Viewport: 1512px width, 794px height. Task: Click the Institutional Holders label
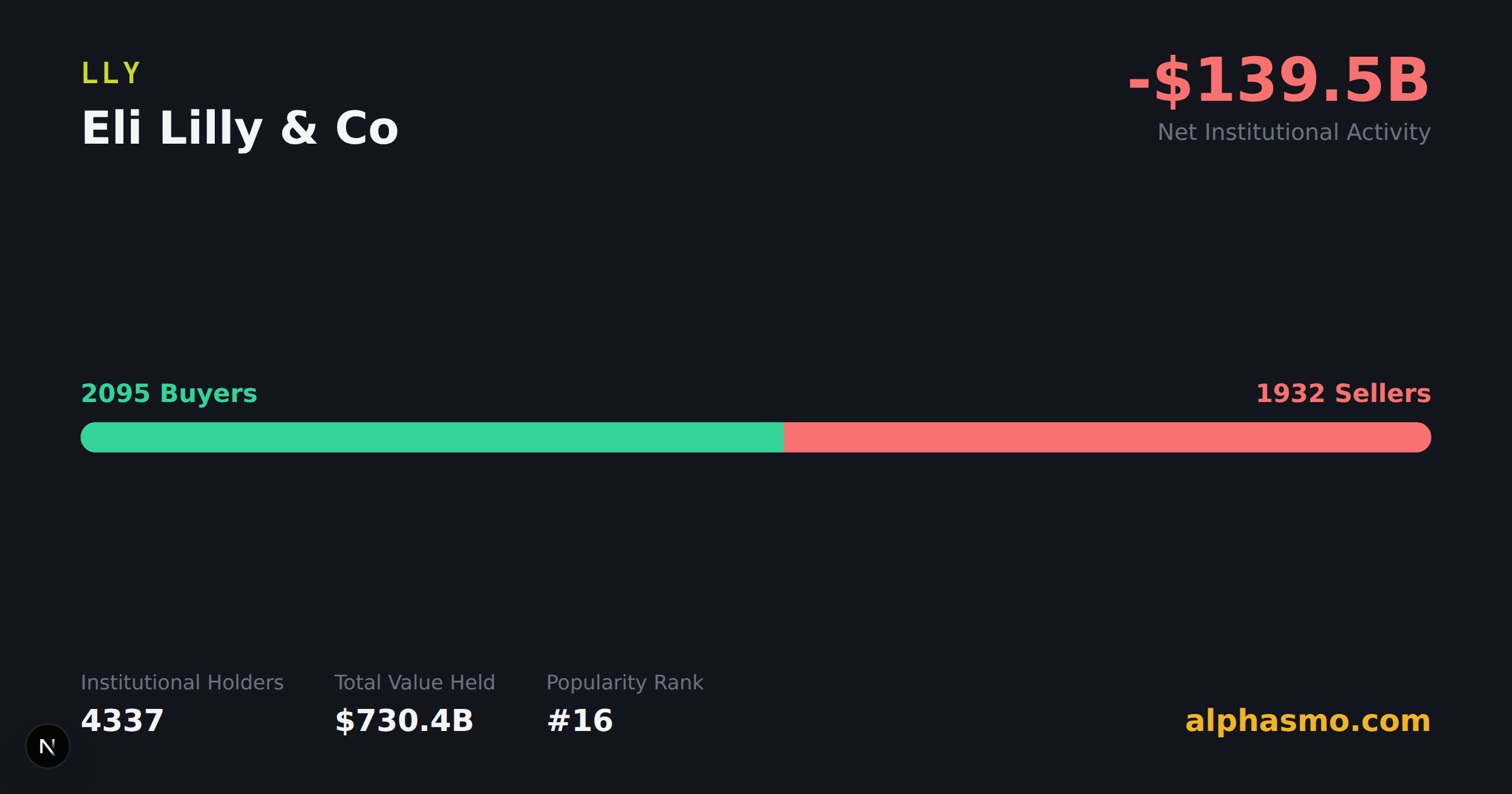[182, 682]
